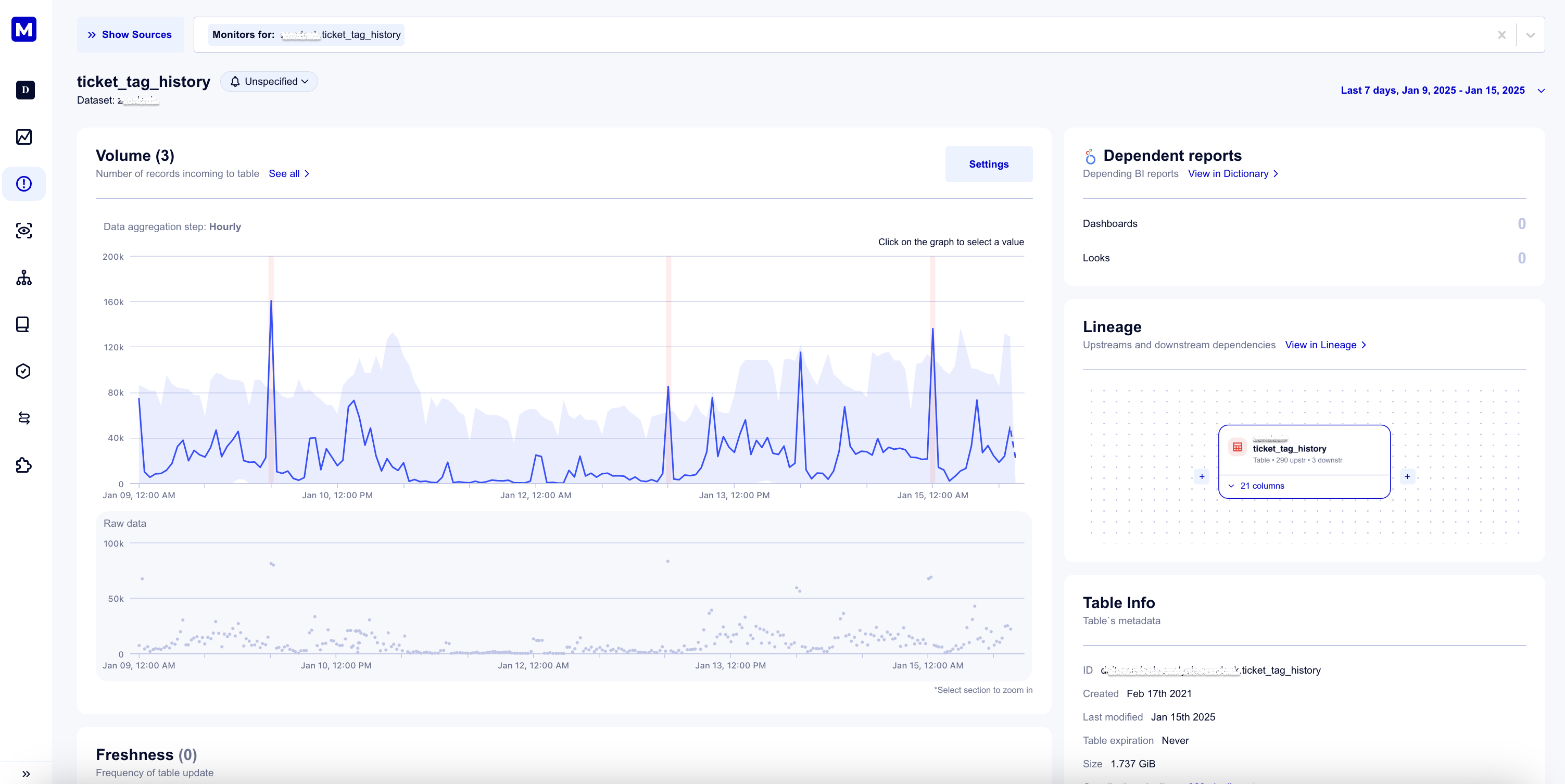1565x784 pixels.
Task: Click the blue M logo icon
Action: click(24, 29)
